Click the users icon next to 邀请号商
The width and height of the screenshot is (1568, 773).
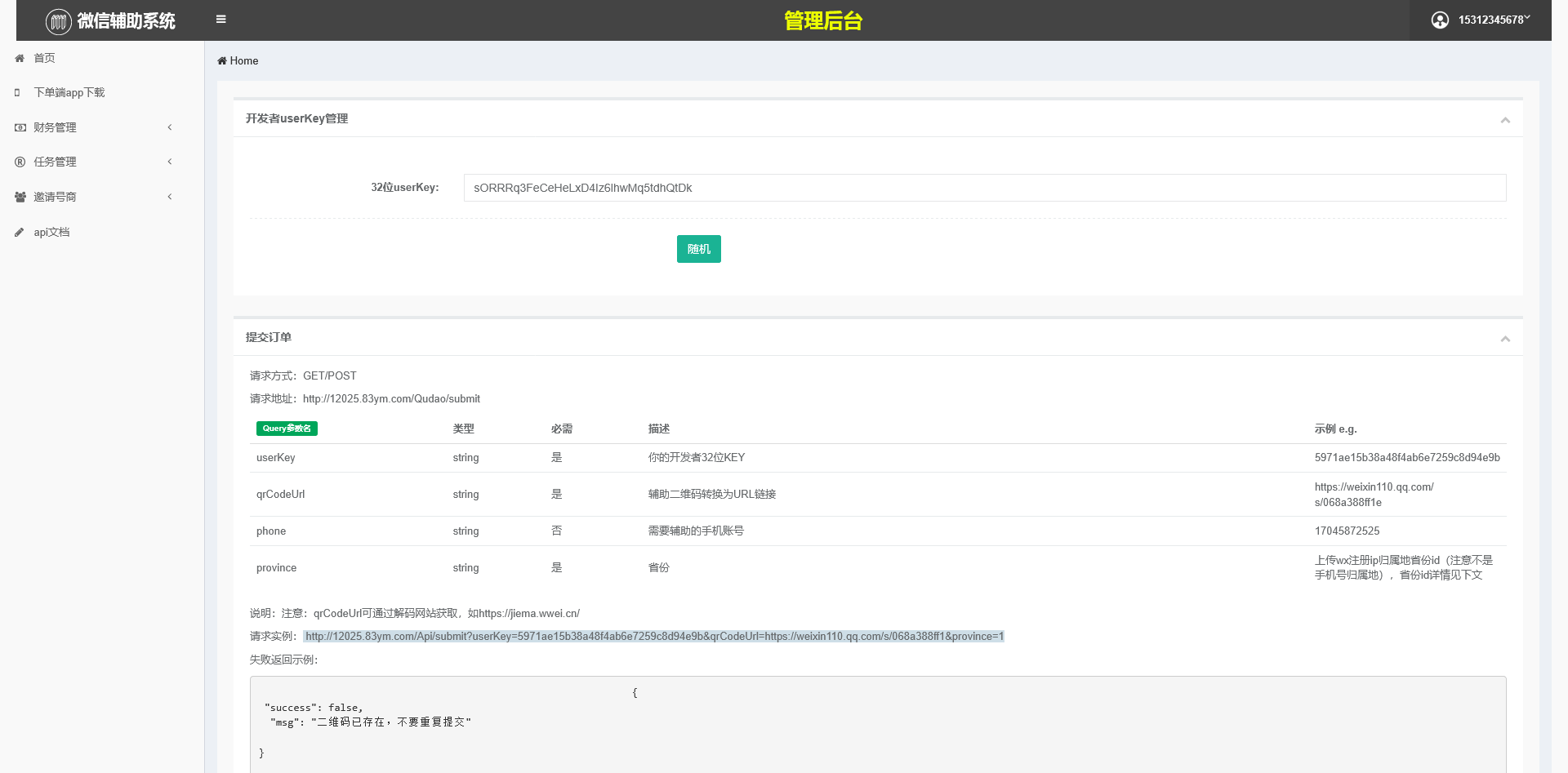click(20, 197)
